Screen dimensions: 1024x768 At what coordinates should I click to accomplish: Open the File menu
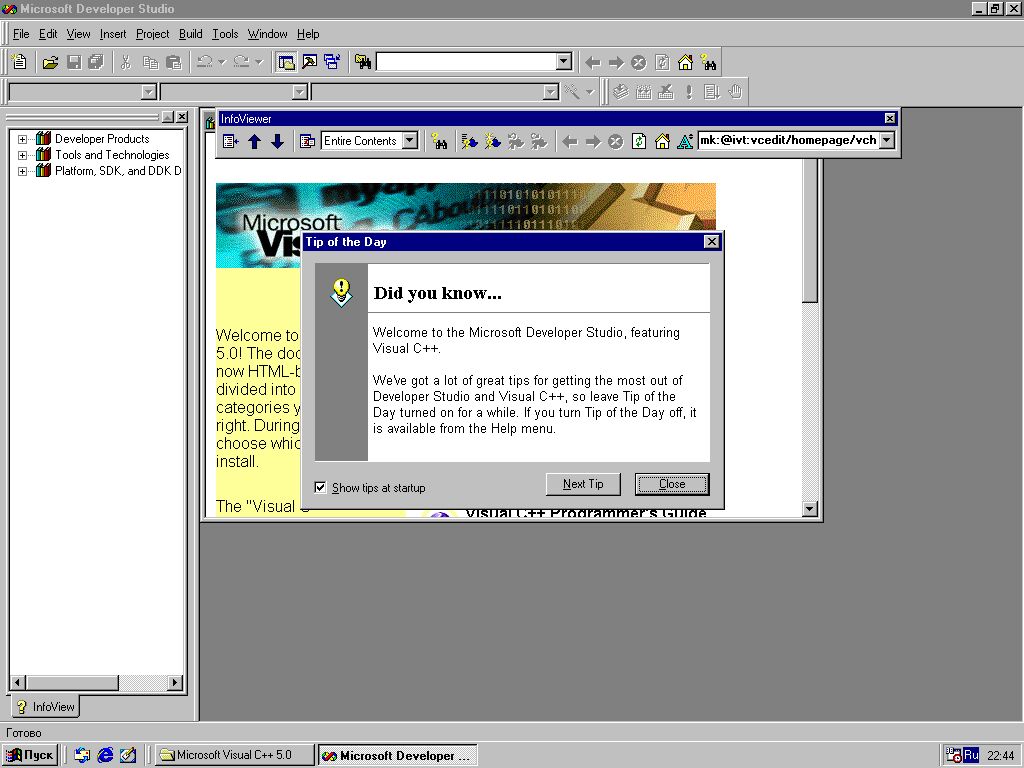[21, 34]
